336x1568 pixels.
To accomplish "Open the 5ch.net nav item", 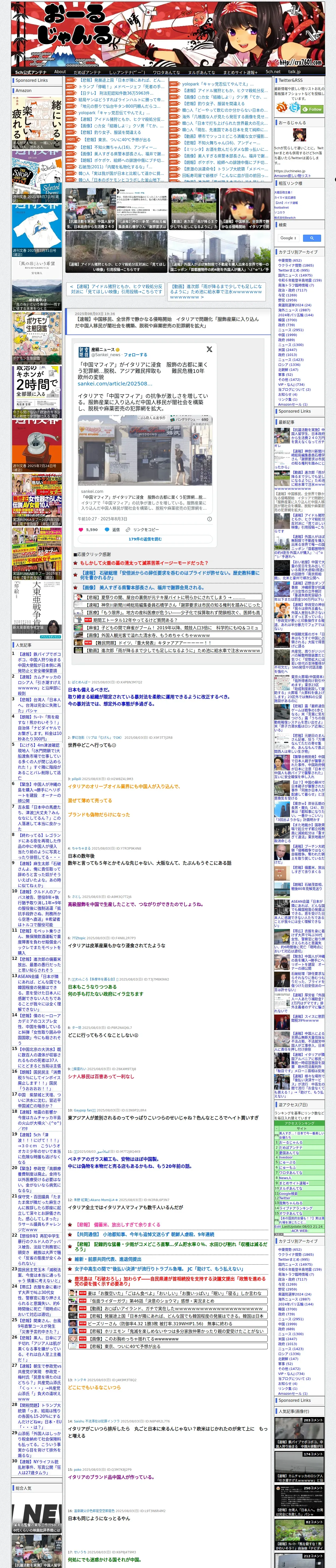I will pyautogui.click(x=273, y=72).
